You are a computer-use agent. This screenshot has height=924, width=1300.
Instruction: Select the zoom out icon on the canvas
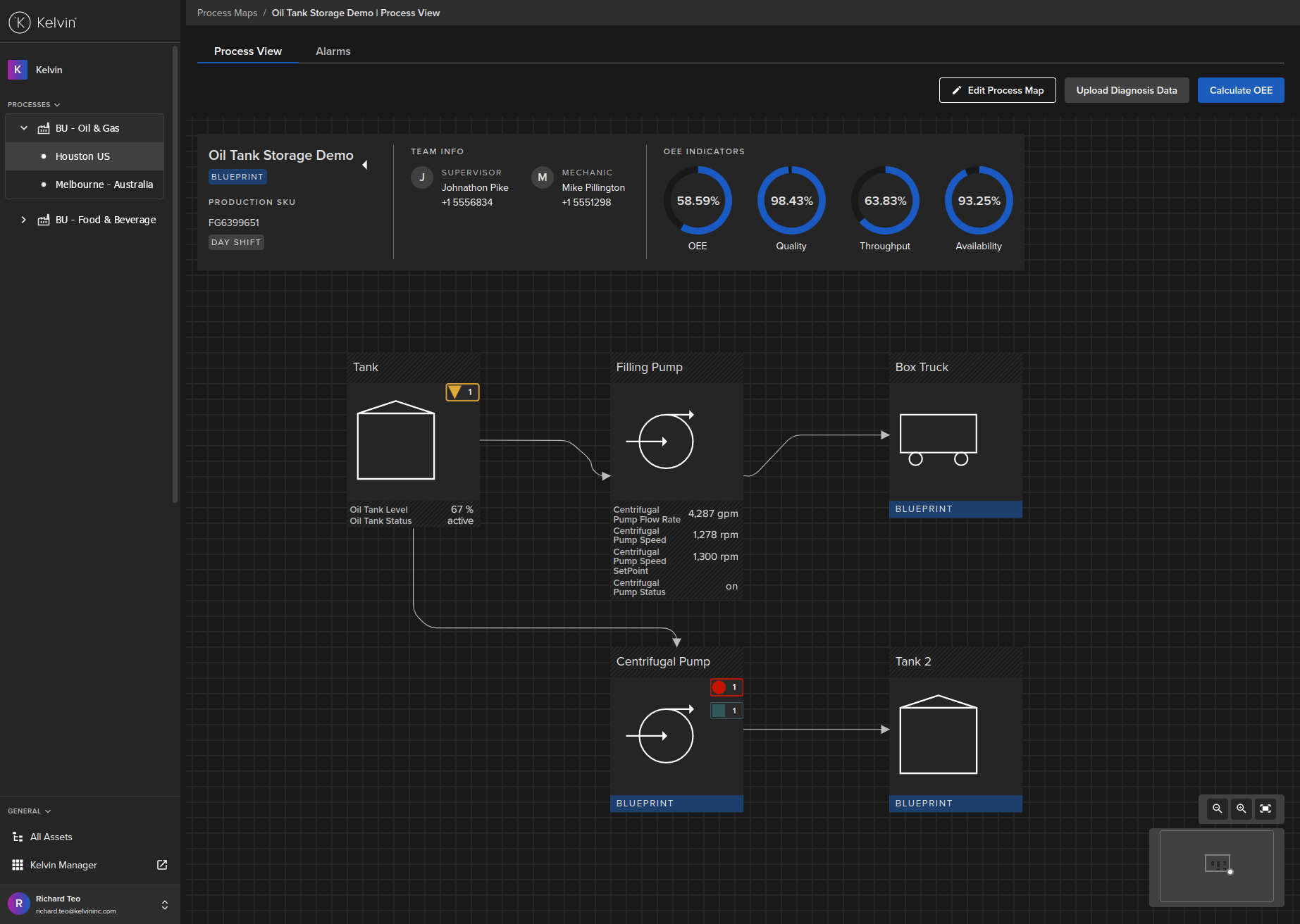click(1217, 808)
